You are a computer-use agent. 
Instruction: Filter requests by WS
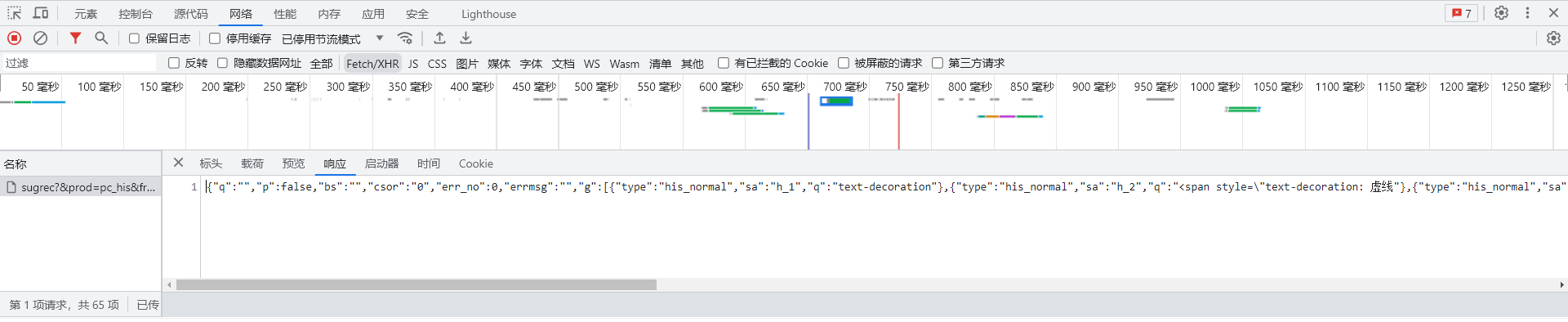592,63
